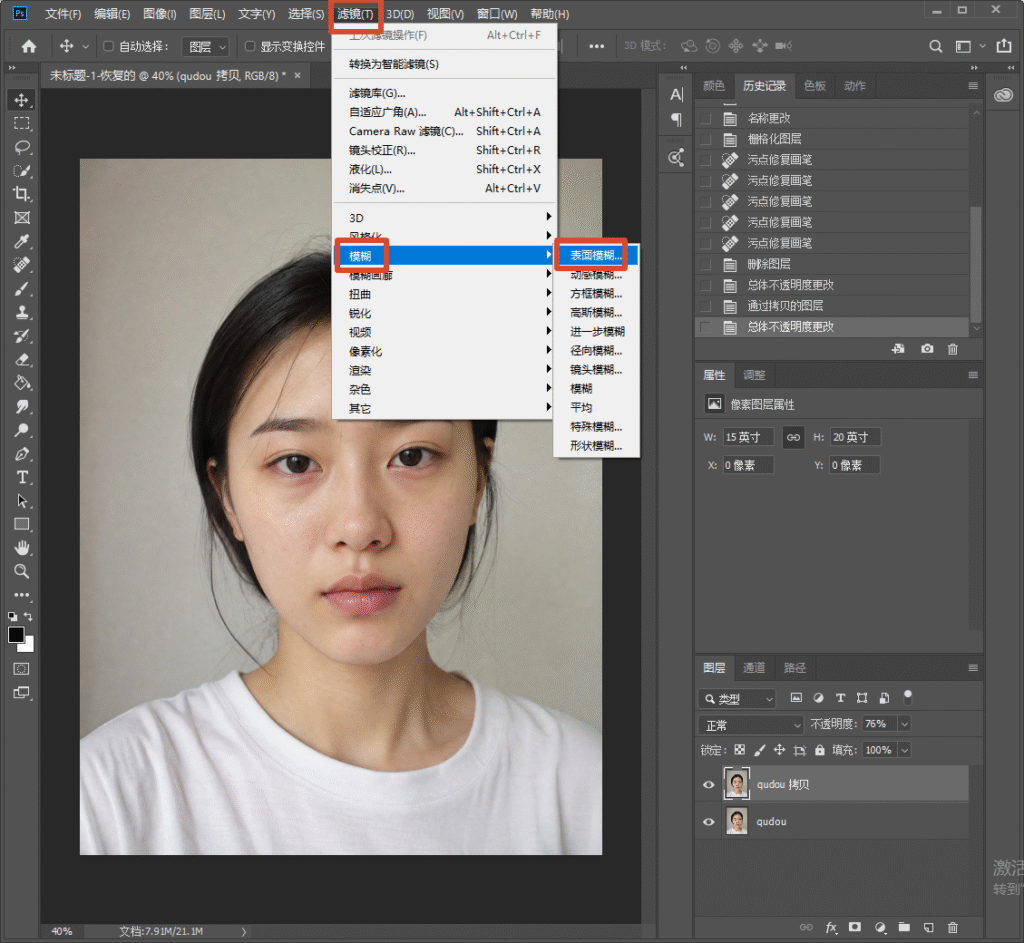Set history brush source for 名称更改
This screenshot has width=1024, height=943.
(x=705, y=118)
